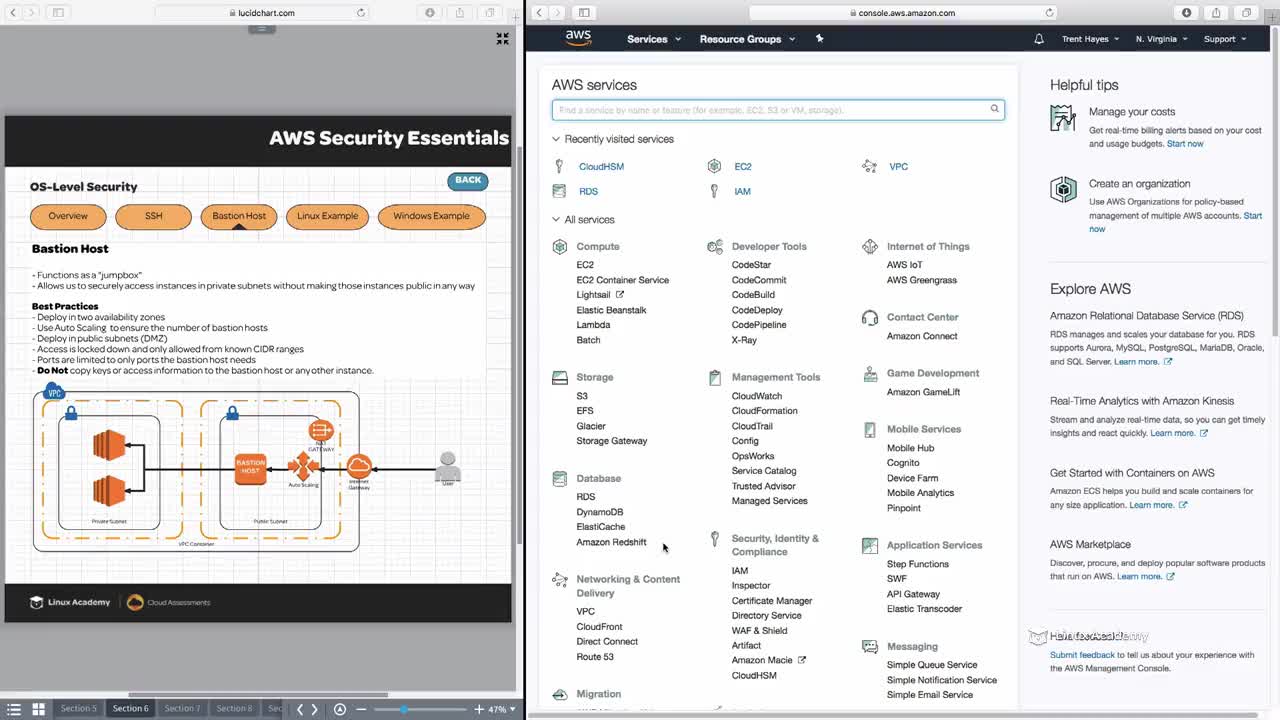
Task: Show sidebar in the AWS Safari window
Action: (x=584, y=13)
